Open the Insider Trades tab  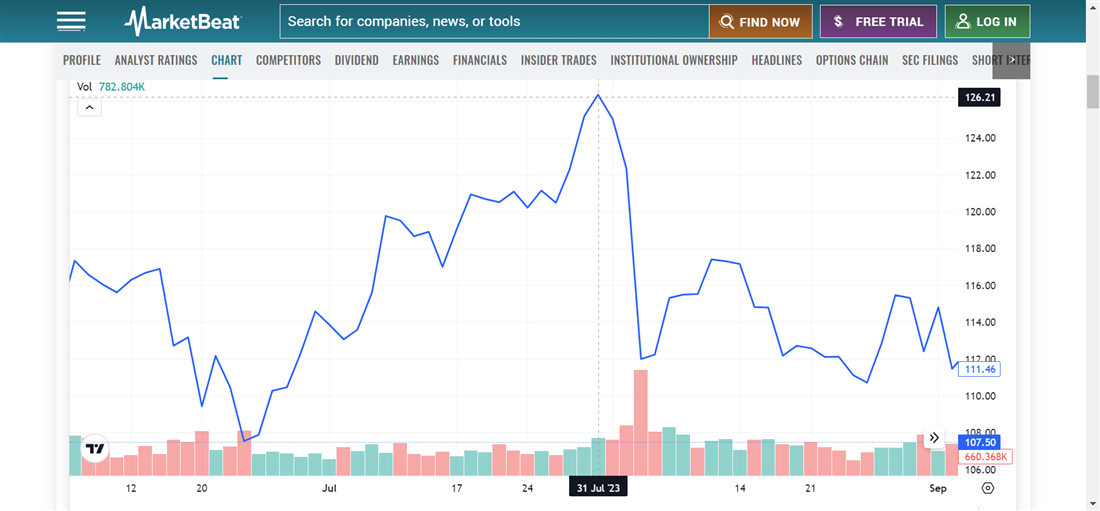[558, 60]
